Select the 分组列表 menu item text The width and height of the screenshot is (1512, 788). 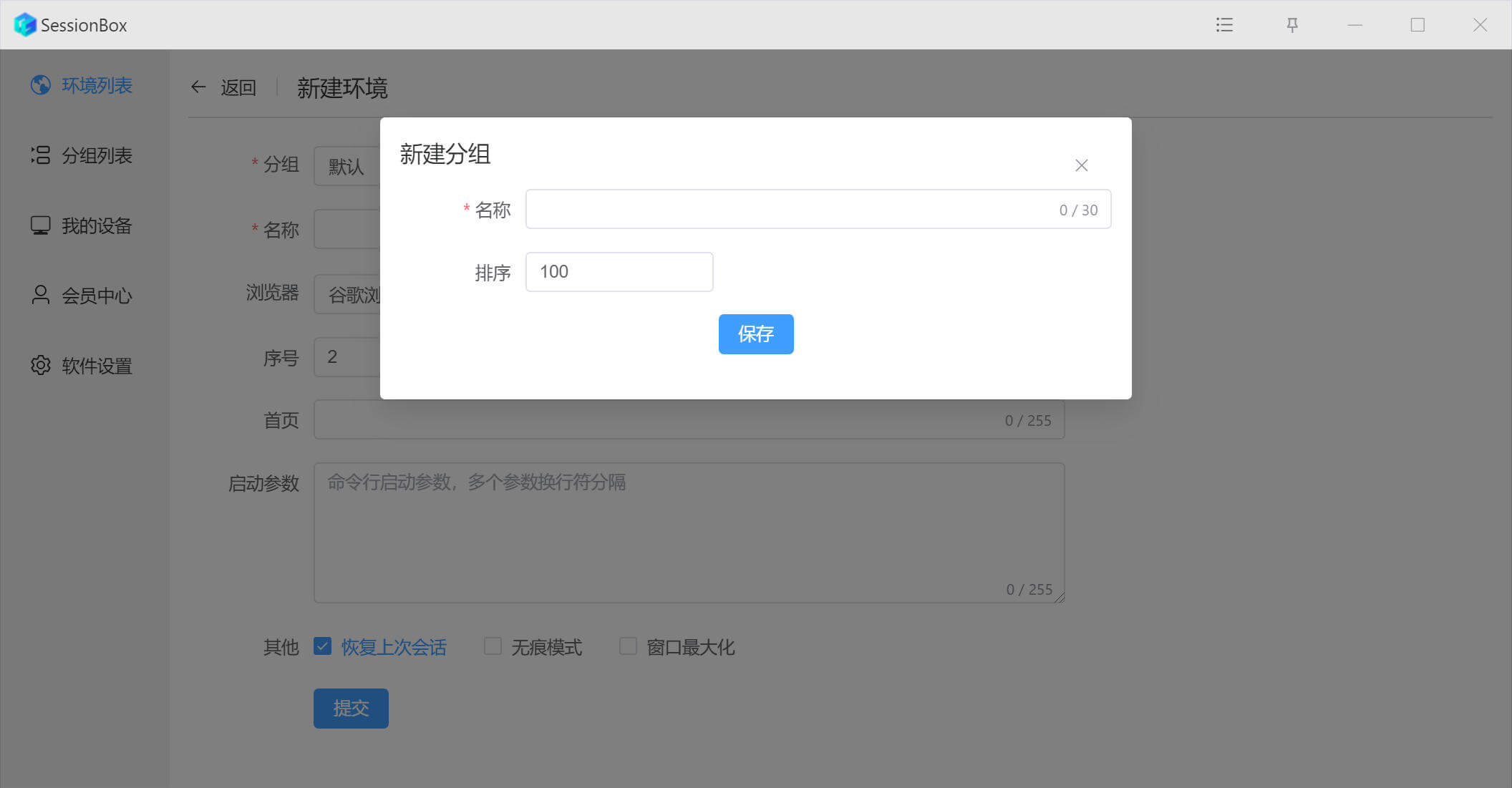[x=97, y=155]
